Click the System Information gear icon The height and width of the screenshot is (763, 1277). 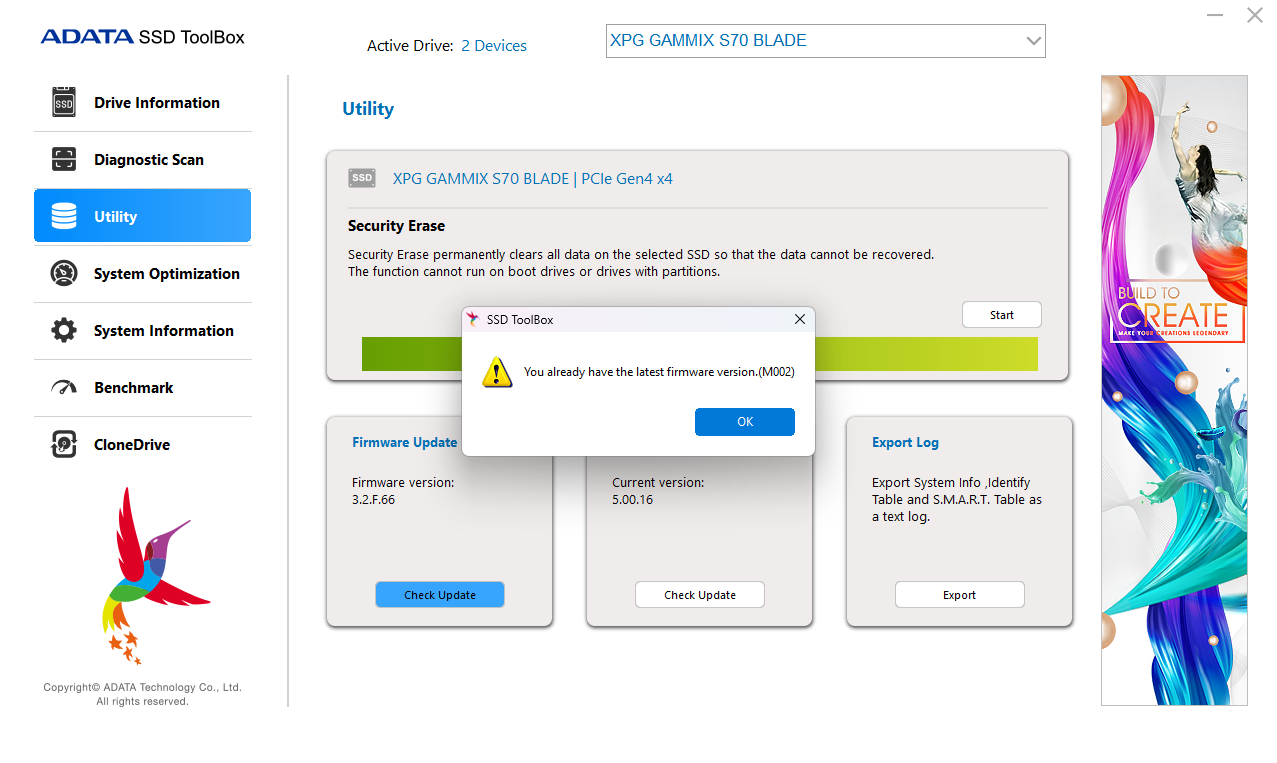(64, 330)
